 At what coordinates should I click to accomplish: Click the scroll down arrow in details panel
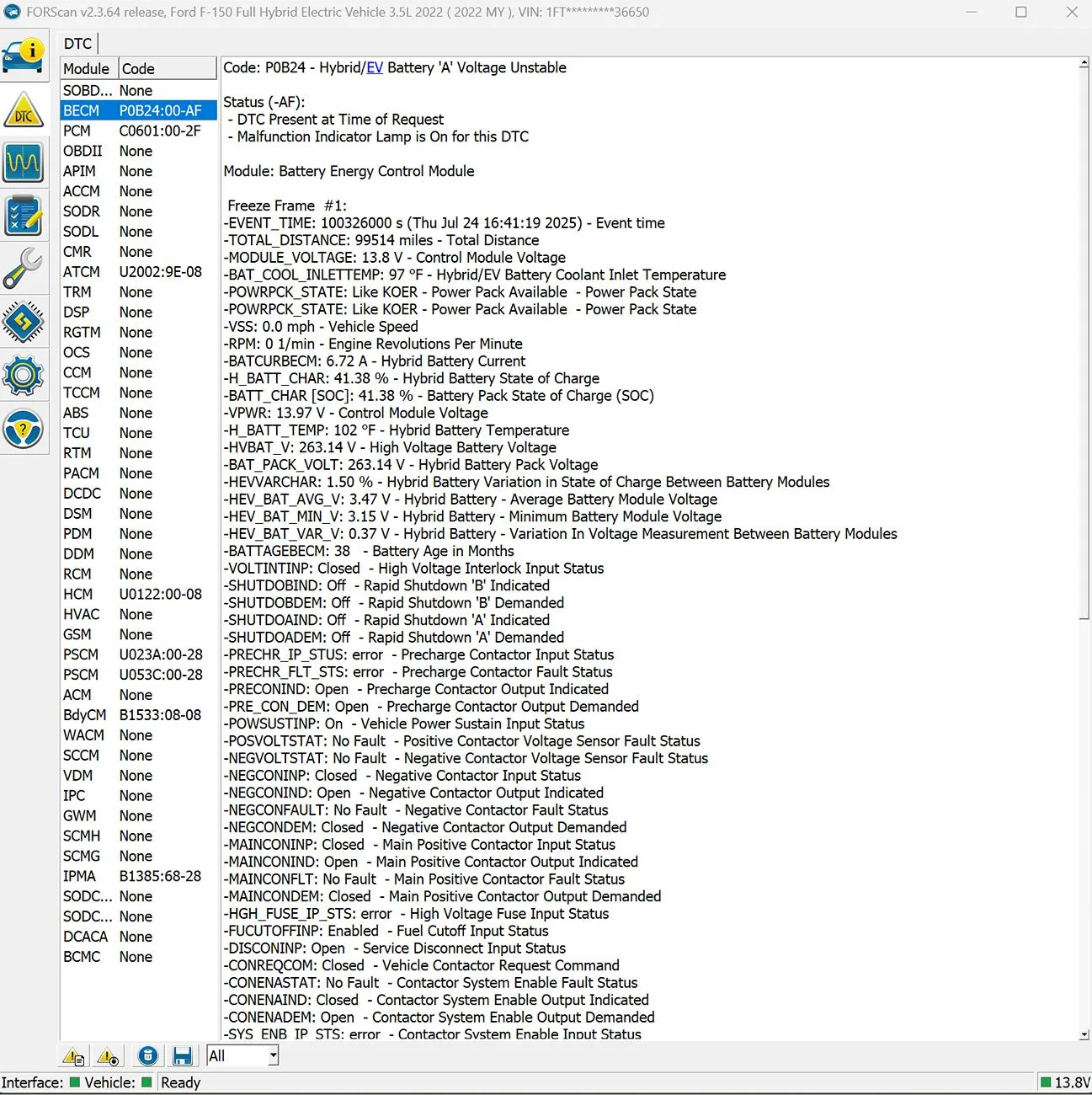(1084, 1034)
